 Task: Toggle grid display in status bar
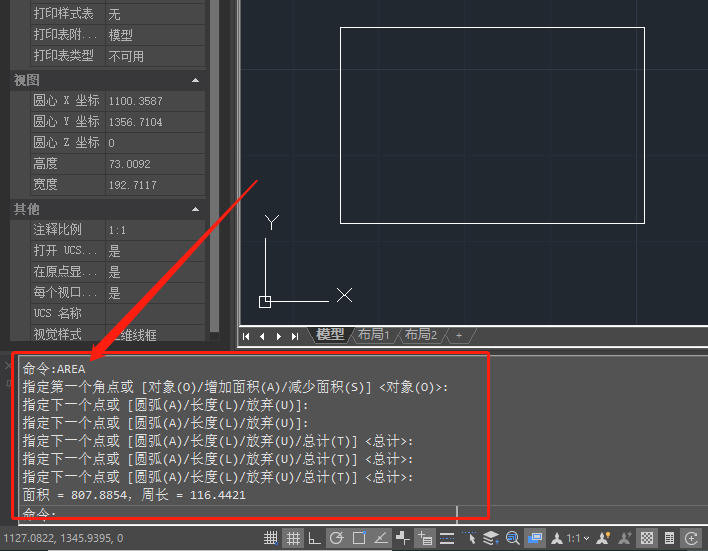pyautogui.click(x=293, y=538)
